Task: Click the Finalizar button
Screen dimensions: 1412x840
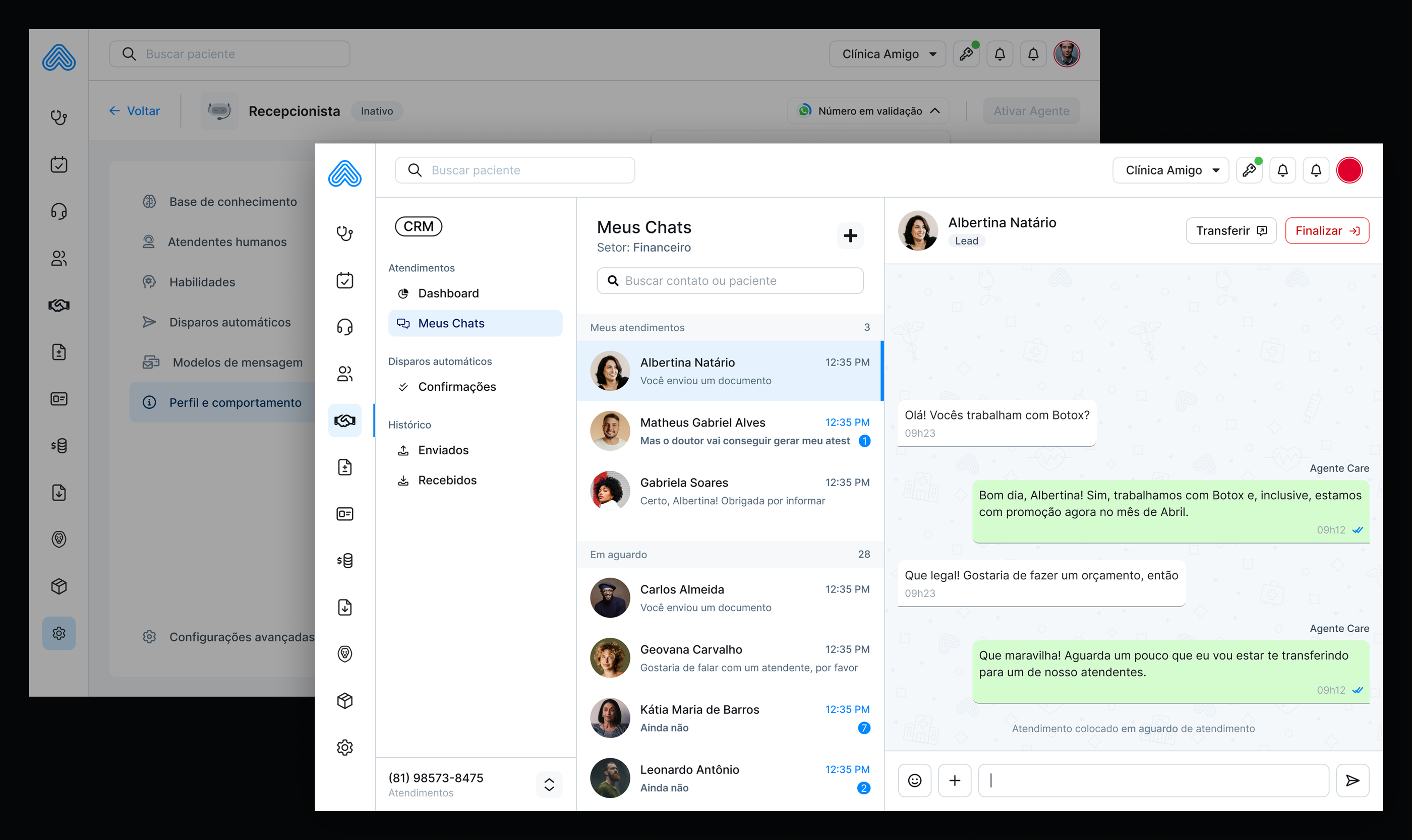Action: [x=1326, y=231]
